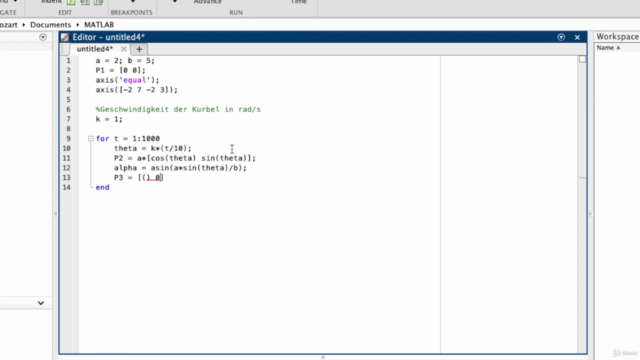This screenshot has height=360, width=640.
Task: Open the MATLAB folder in address bar
Action: point(99,25)
